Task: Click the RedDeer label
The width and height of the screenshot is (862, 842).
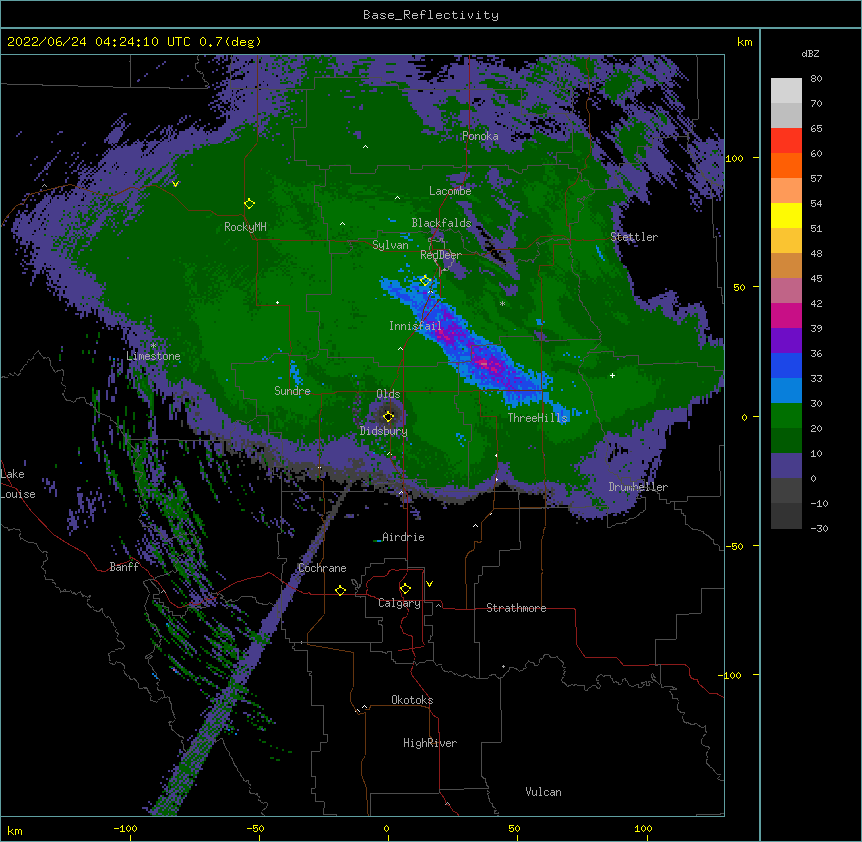Action: [x=441, y=255]
